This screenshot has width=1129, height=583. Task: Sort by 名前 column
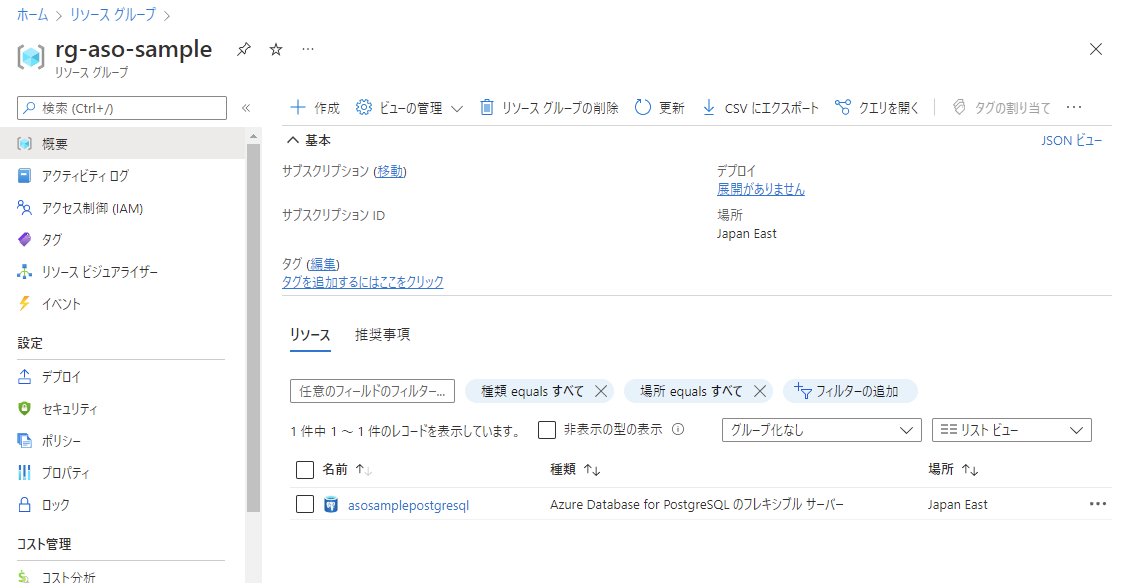coord(347,470)
